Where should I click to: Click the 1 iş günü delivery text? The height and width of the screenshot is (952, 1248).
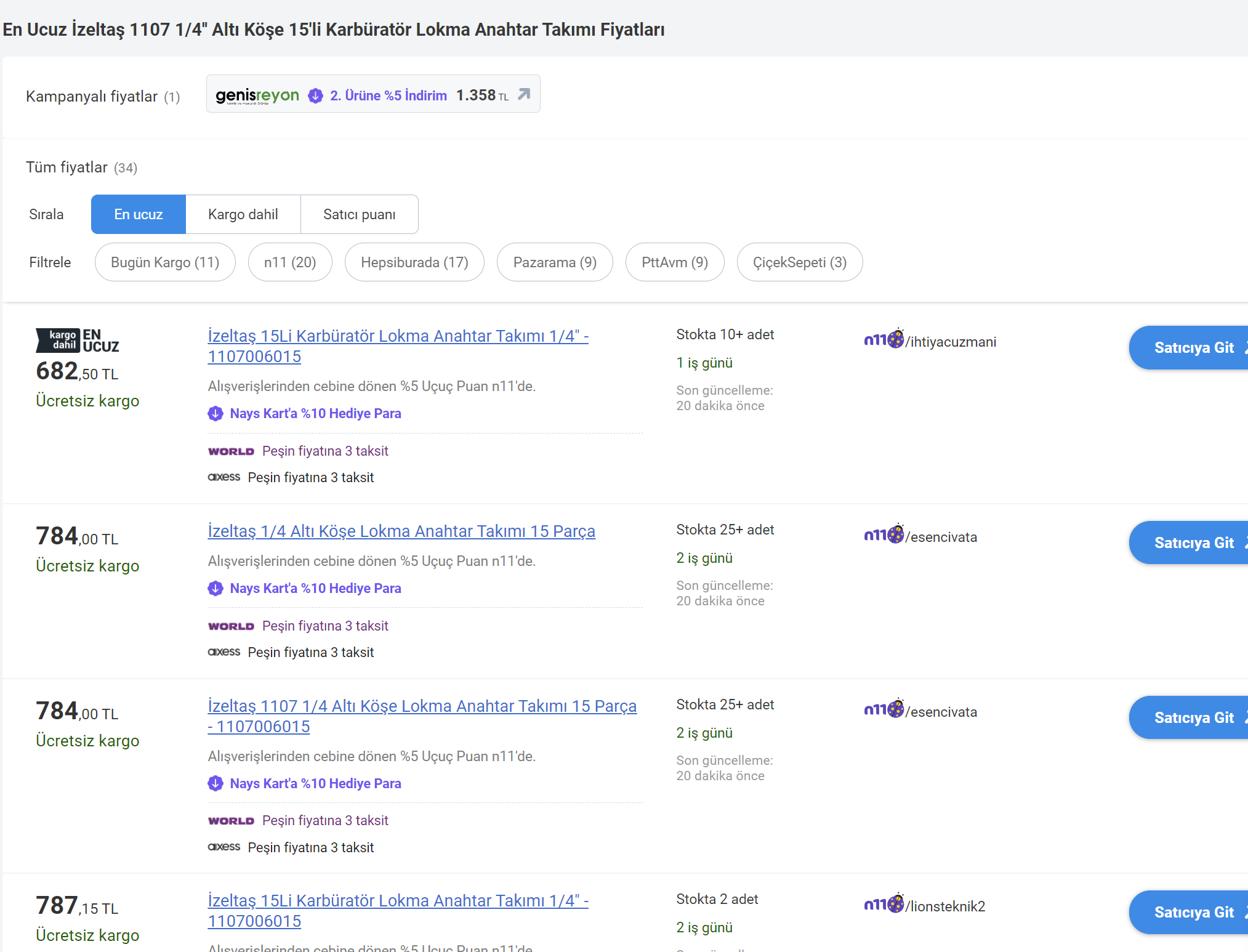coord(704,363)
